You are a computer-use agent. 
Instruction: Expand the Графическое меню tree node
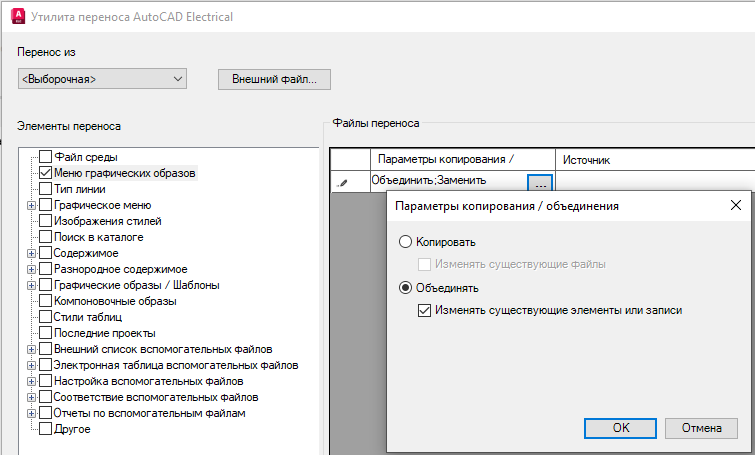[x=31, y=206]
